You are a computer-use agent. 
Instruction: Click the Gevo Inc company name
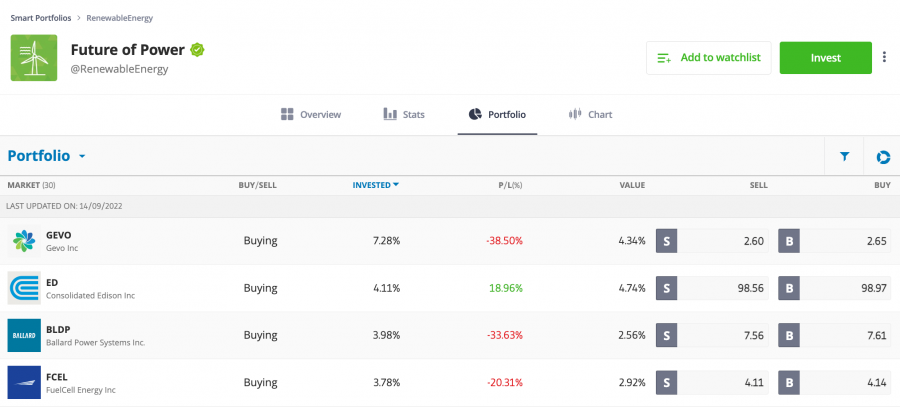[62, 249]
